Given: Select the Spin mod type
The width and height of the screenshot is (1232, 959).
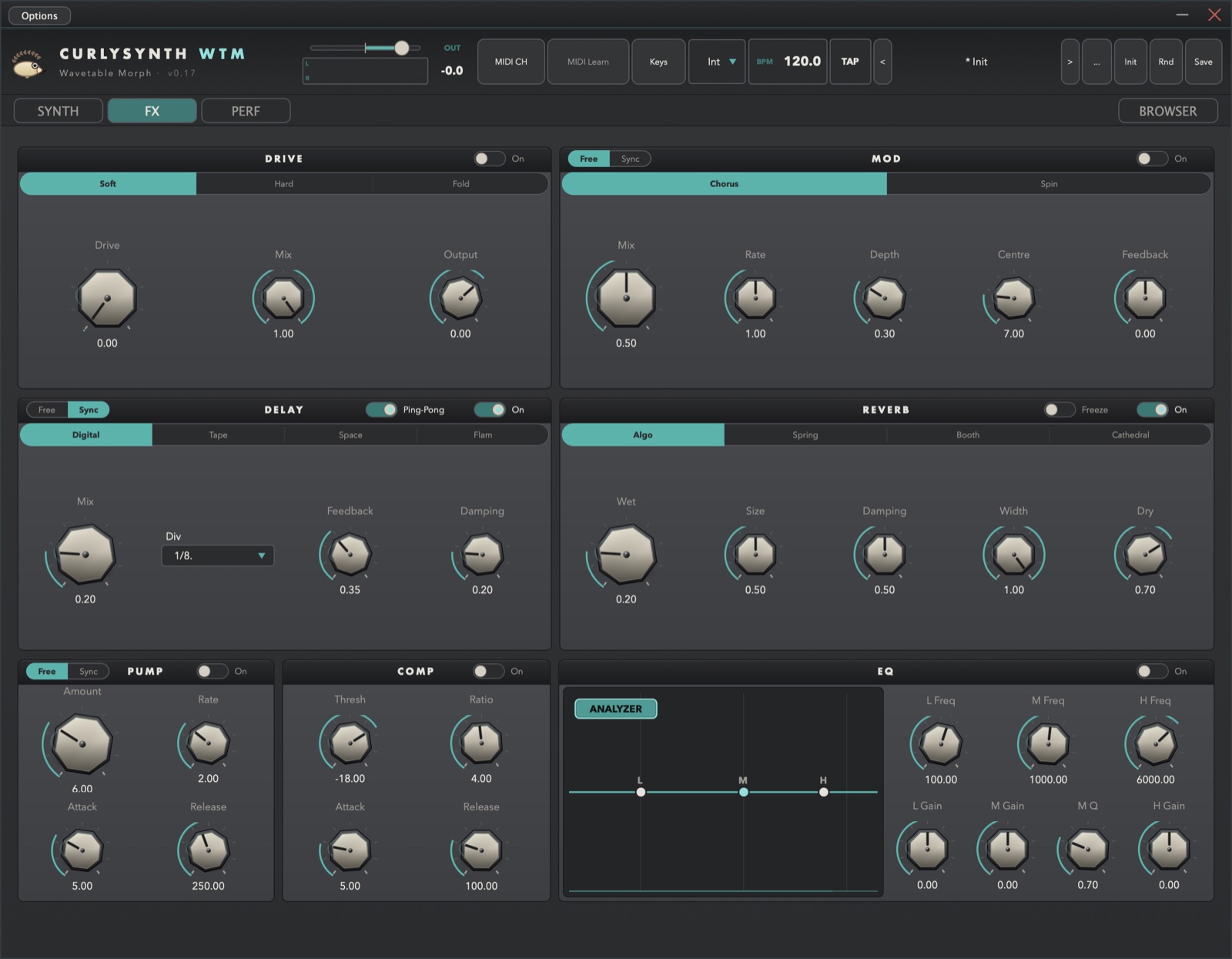Looking at the screenshot, I should tap(1049, 183).
